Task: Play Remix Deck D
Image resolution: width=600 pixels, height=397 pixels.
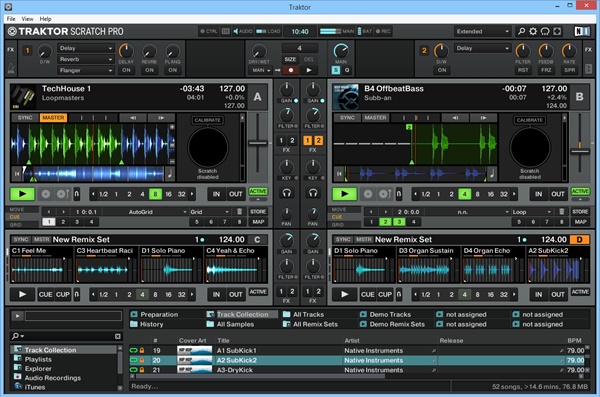Action: point(345,294)
